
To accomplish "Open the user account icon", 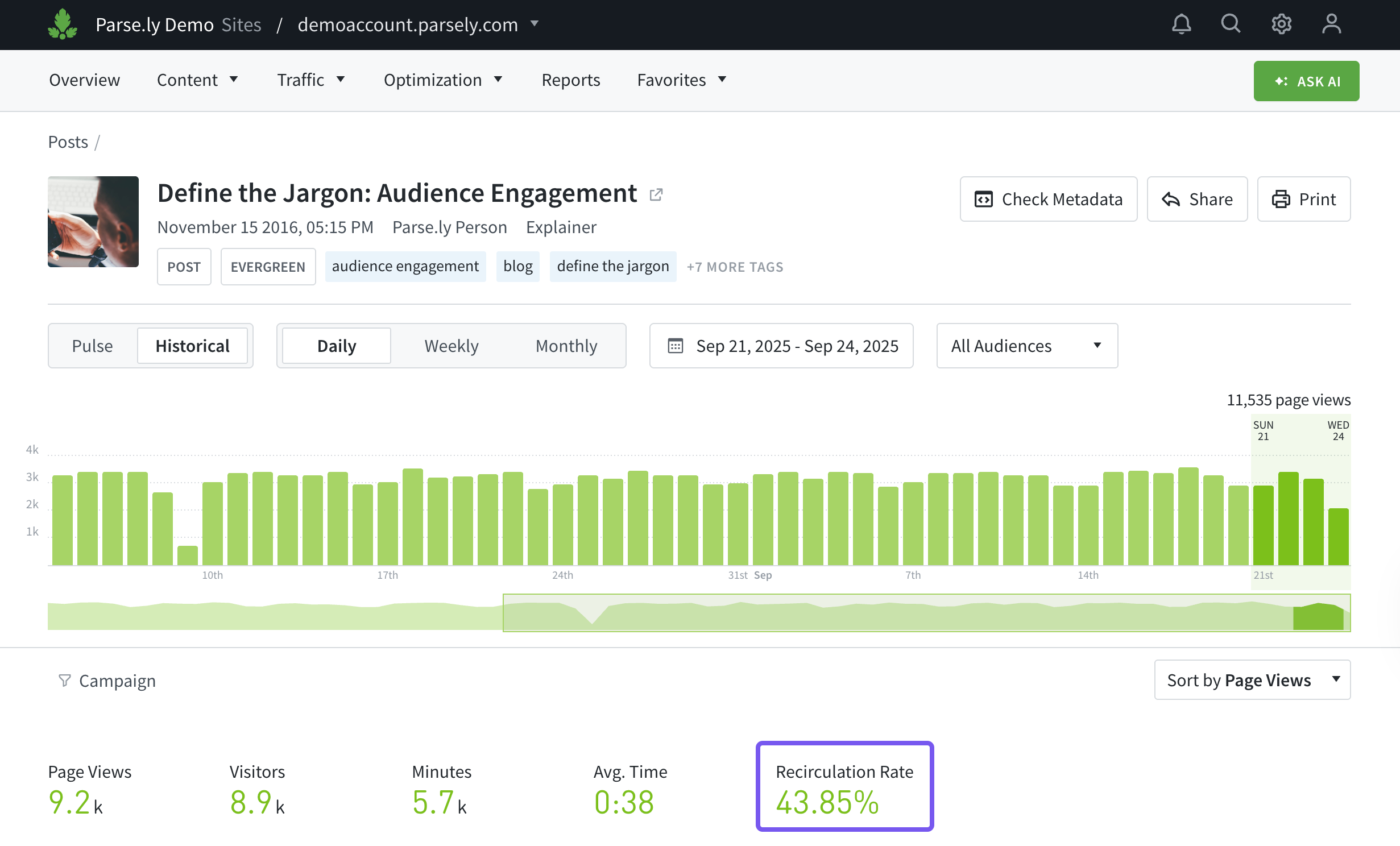I will pyautogui.click(x=1331, y=24).
